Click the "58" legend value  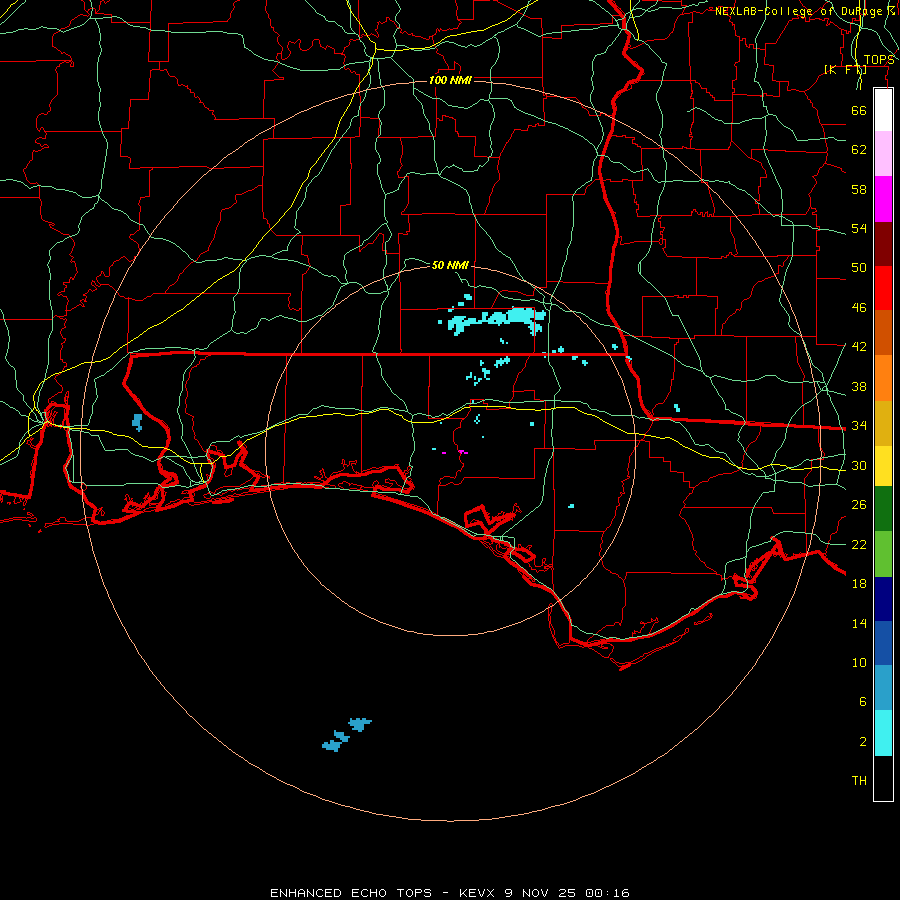[x=859, y=189]
